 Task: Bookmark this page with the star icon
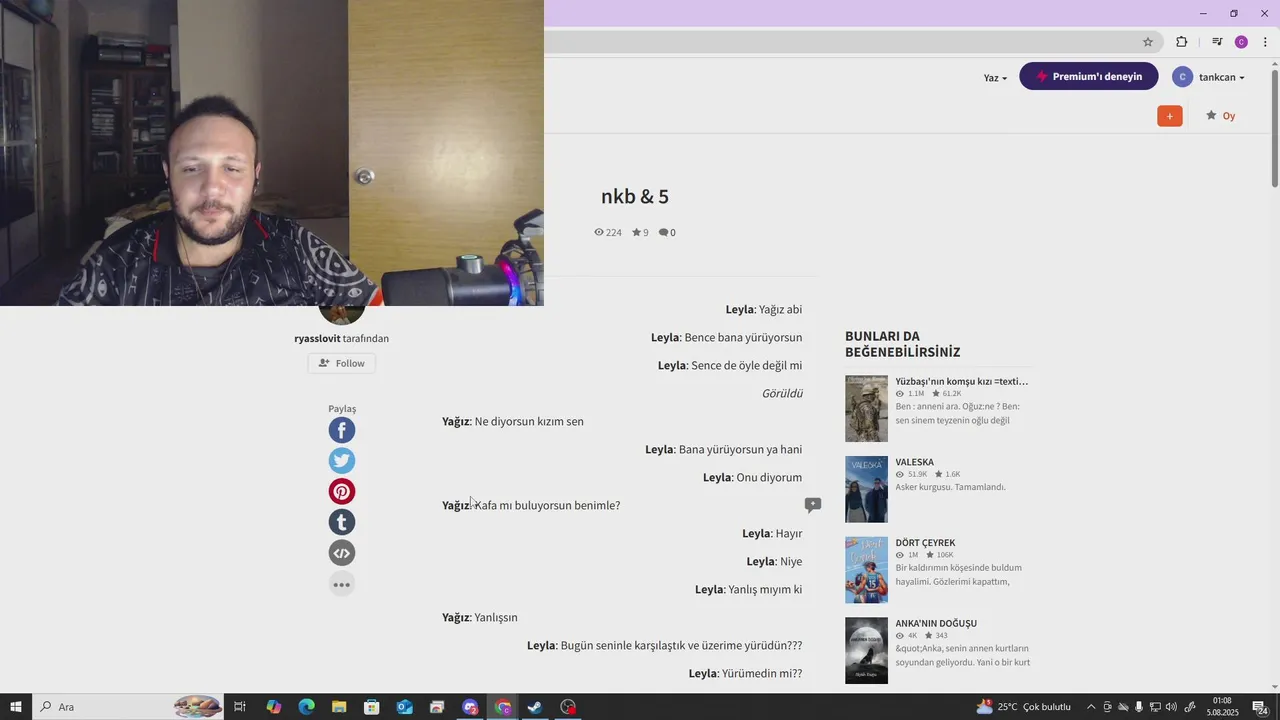point(1148,42)
